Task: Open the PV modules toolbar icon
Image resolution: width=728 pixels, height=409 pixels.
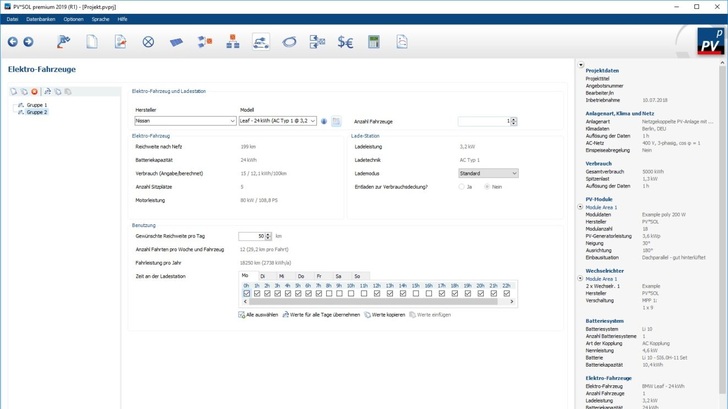Action: pos(176,42)
